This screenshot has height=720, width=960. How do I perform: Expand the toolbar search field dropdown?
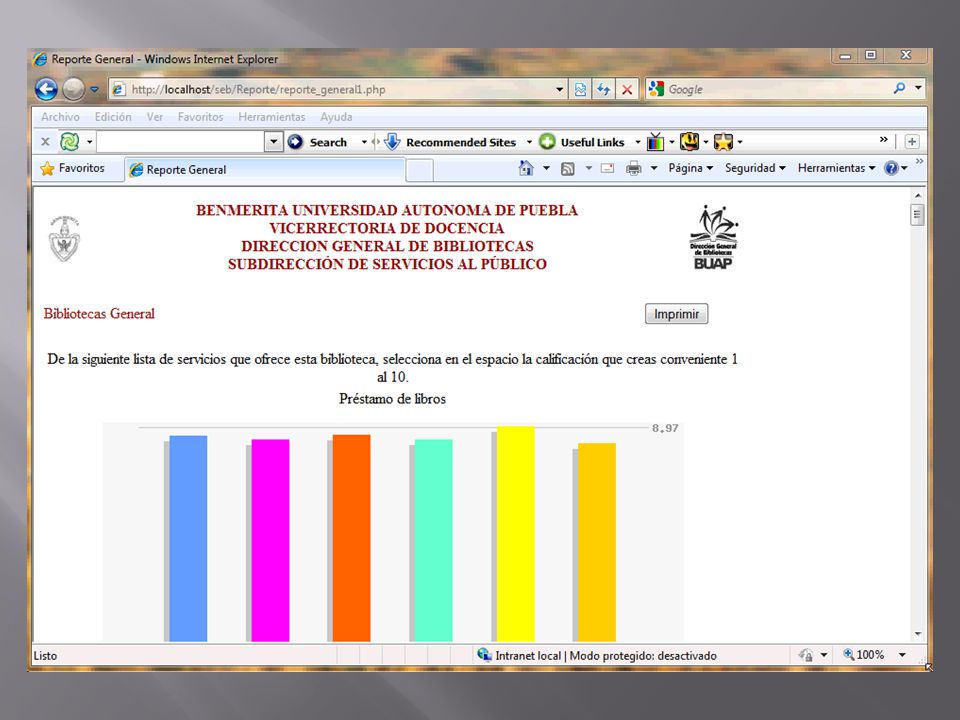click(x=273, y=142)
